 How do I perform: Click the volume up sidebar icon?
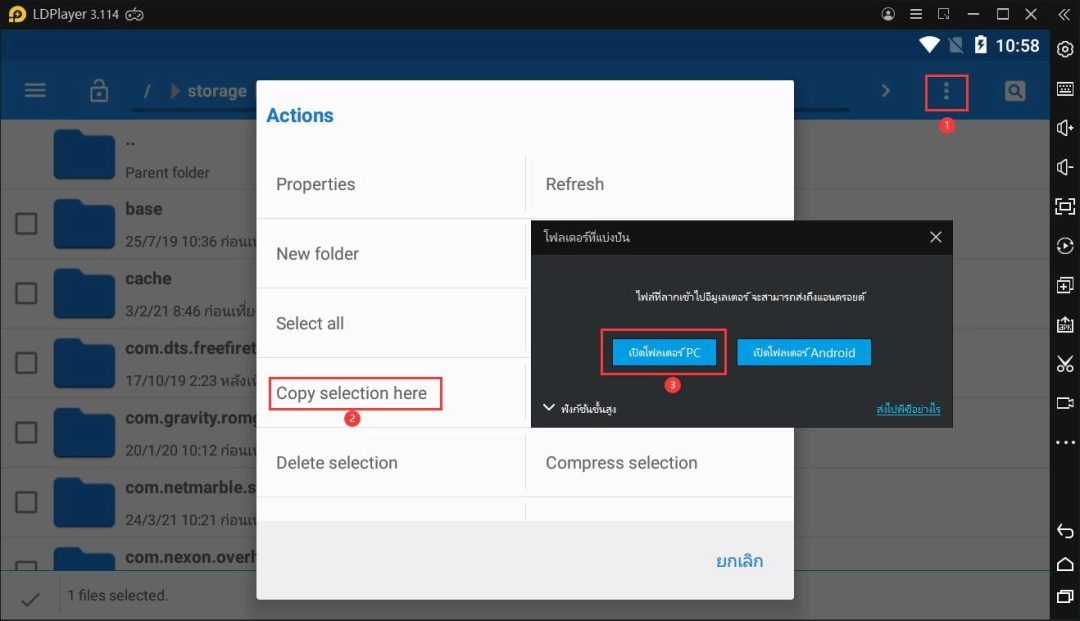point(1065,128)
